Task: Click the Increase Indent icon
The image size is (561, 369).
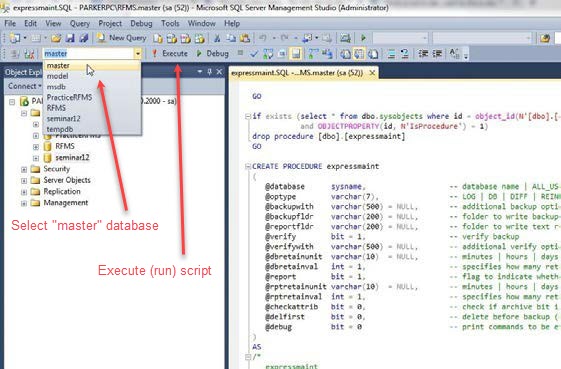Action: 437,54
